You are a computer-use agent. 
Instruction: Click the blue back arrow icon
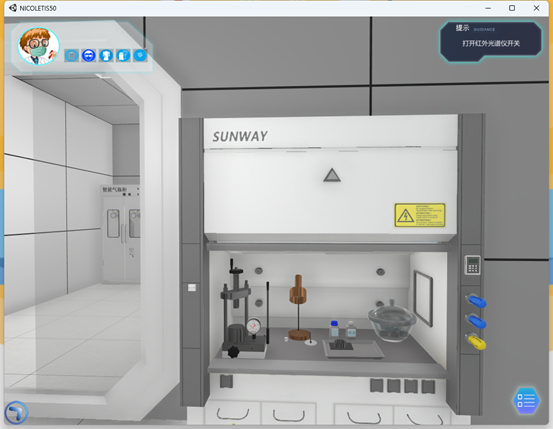point(16,412)
